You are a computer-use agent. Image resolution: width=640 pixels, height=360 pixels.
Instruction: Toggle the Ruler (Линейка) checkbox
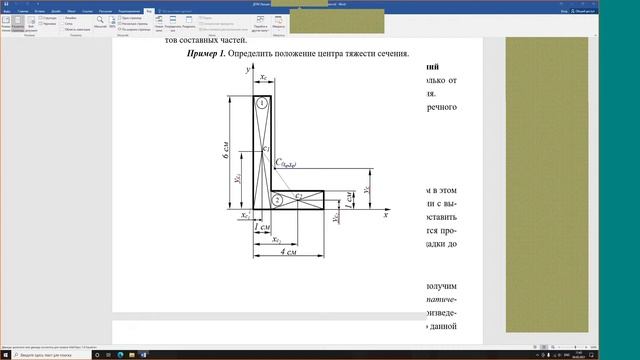click(x=69, y=18)
